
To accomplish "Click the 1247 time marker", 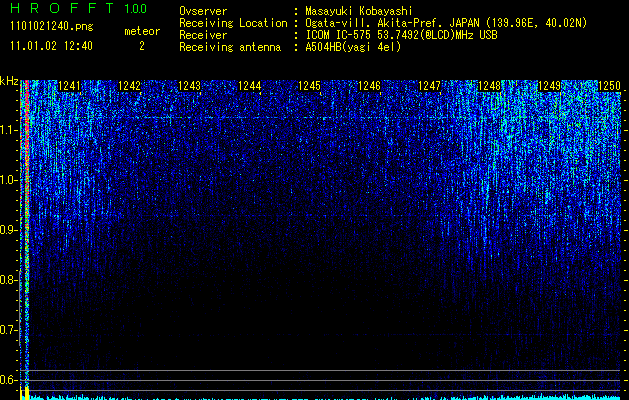I will click(430, 86).
